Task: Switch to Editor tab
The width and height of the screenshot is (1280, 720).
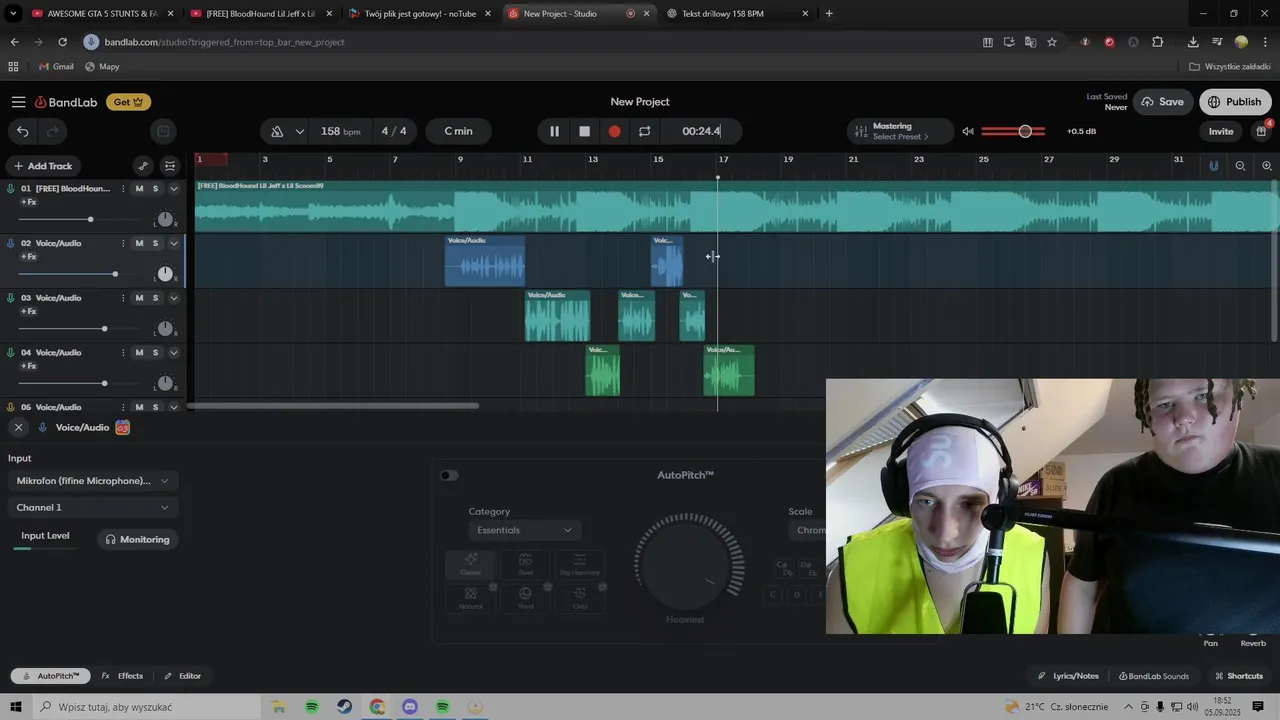Action: coord(183,676)
